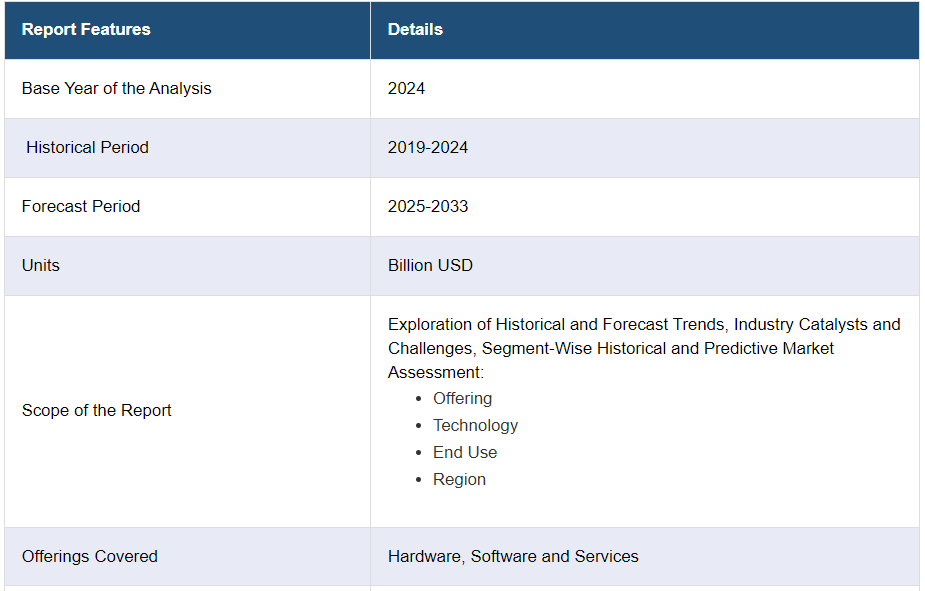The width and height of the screenshot is (925, 591).
Task: Click the 2025-2033 forecast period value
Action: (428, 206)
